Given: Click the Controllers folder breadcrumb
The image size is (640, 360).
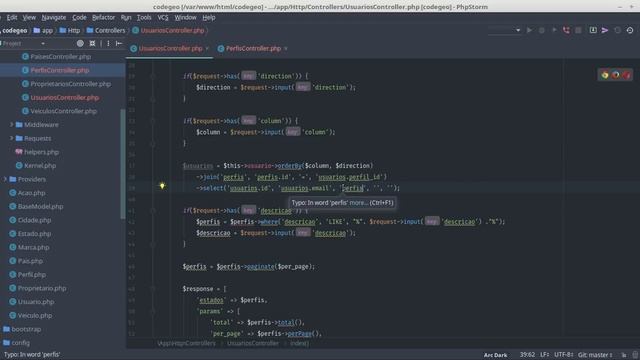Looking at the screenshot, I should click(x=106, y=31).
